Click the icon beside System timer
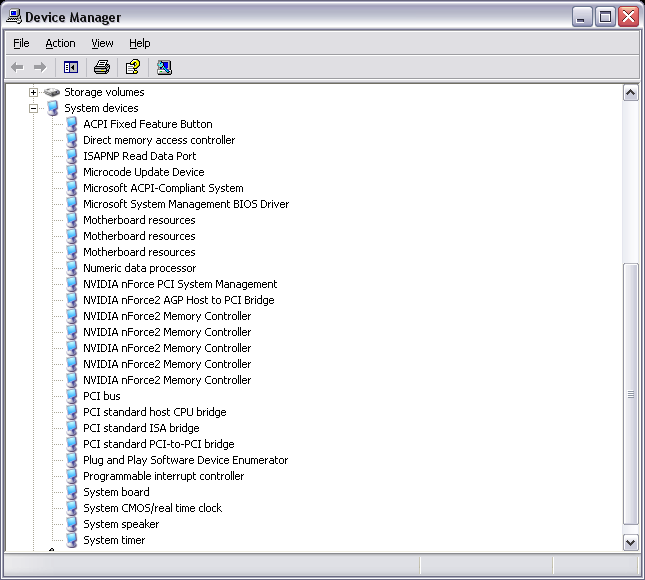 (x=71, y=540)
